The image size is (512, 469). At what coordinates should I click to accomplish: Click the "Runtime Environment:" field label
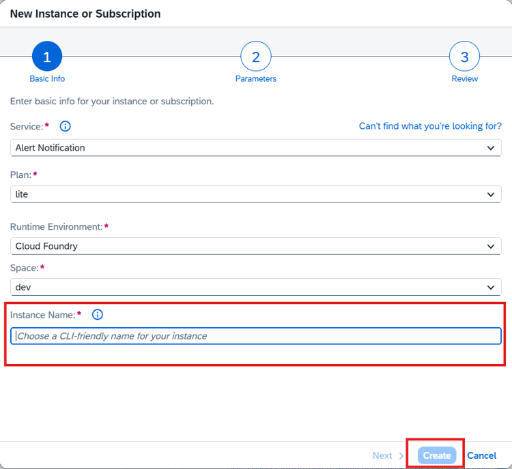pos(56,227)
